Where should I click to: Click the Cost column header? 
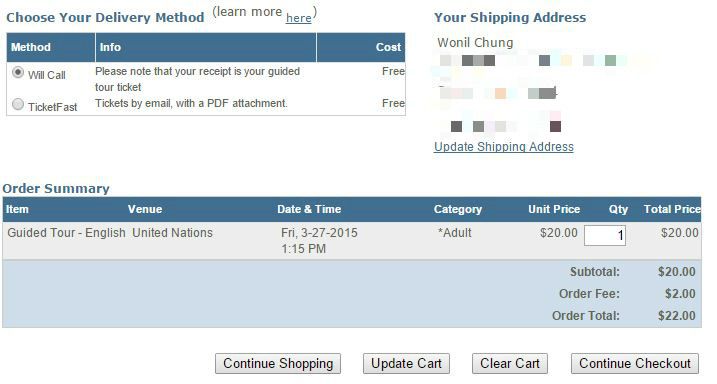coord(388,47)
